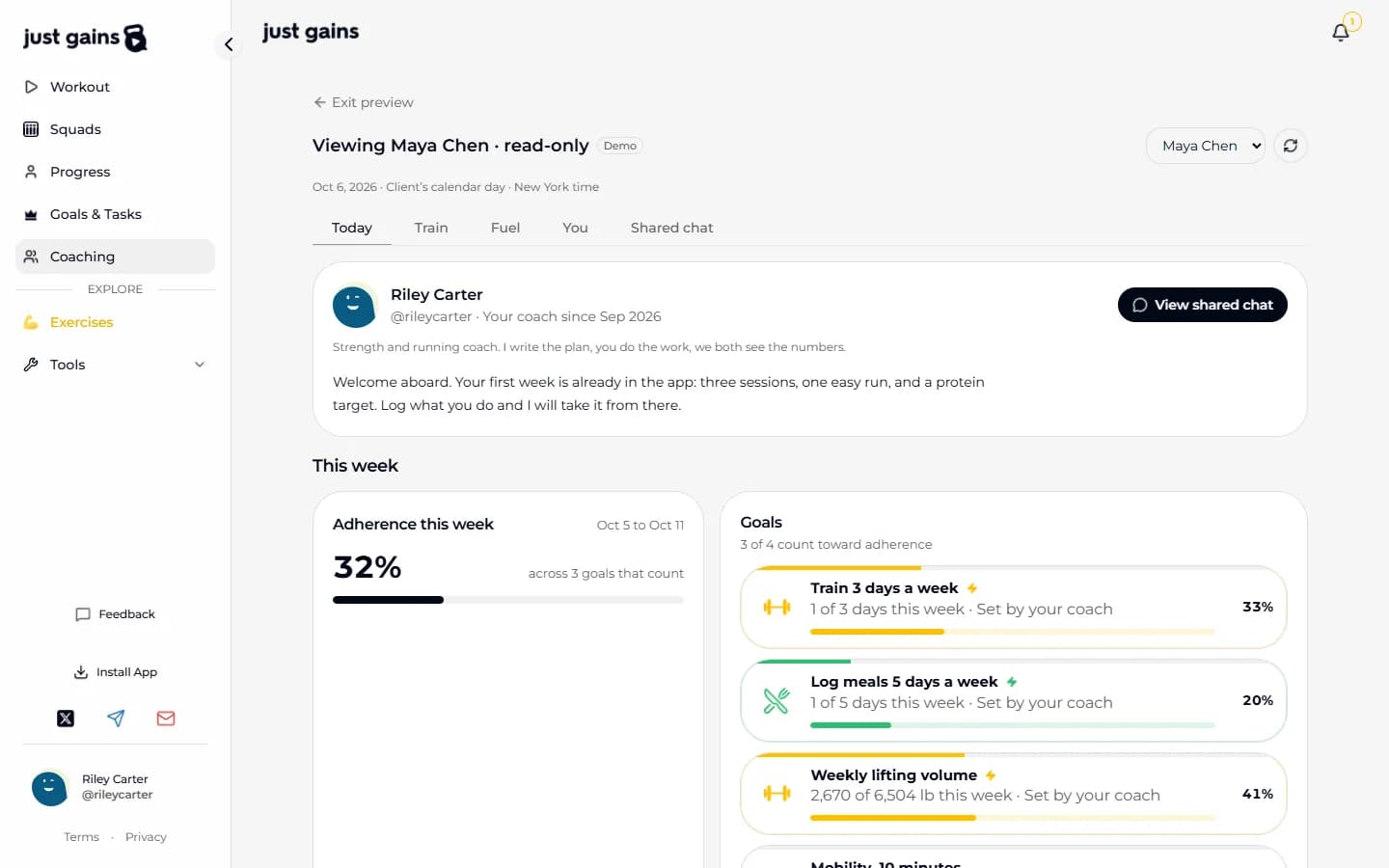The width and height of the screenshot is (1389, 868).
Task: Click the Weekly lifting volume dumbbell icon
Action: [x=776, y=794]
